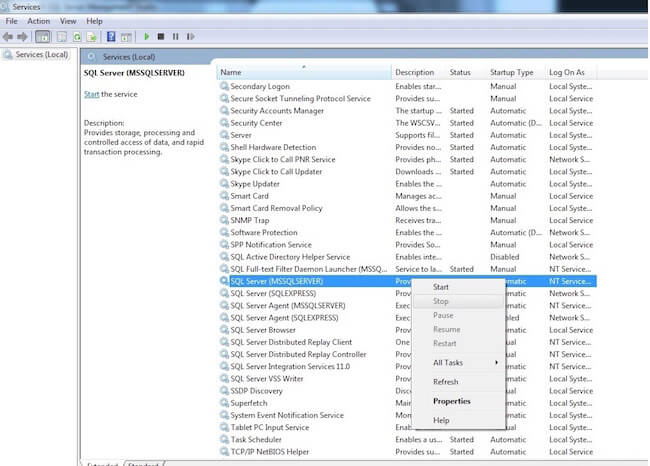Click the Start Service play icon in toolbar

tap(147, 37)
